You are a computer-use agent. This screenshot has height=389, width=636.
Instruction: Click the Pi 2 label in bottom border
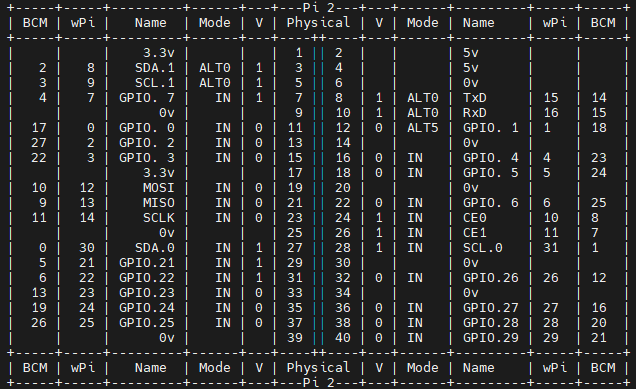(x=319, y=383)
